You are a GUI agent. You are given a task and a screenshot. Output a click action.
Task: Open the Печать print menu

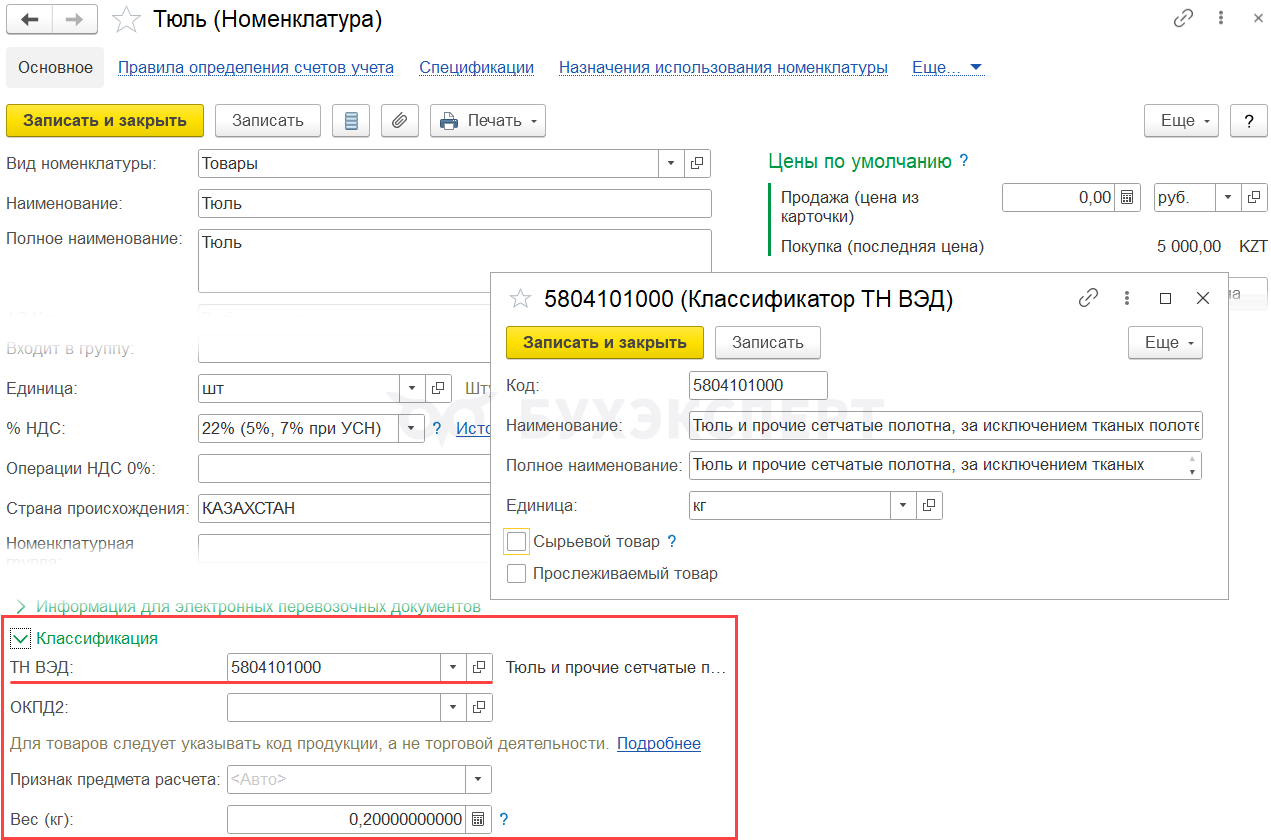pyautogui.click(x=488, y=120)
